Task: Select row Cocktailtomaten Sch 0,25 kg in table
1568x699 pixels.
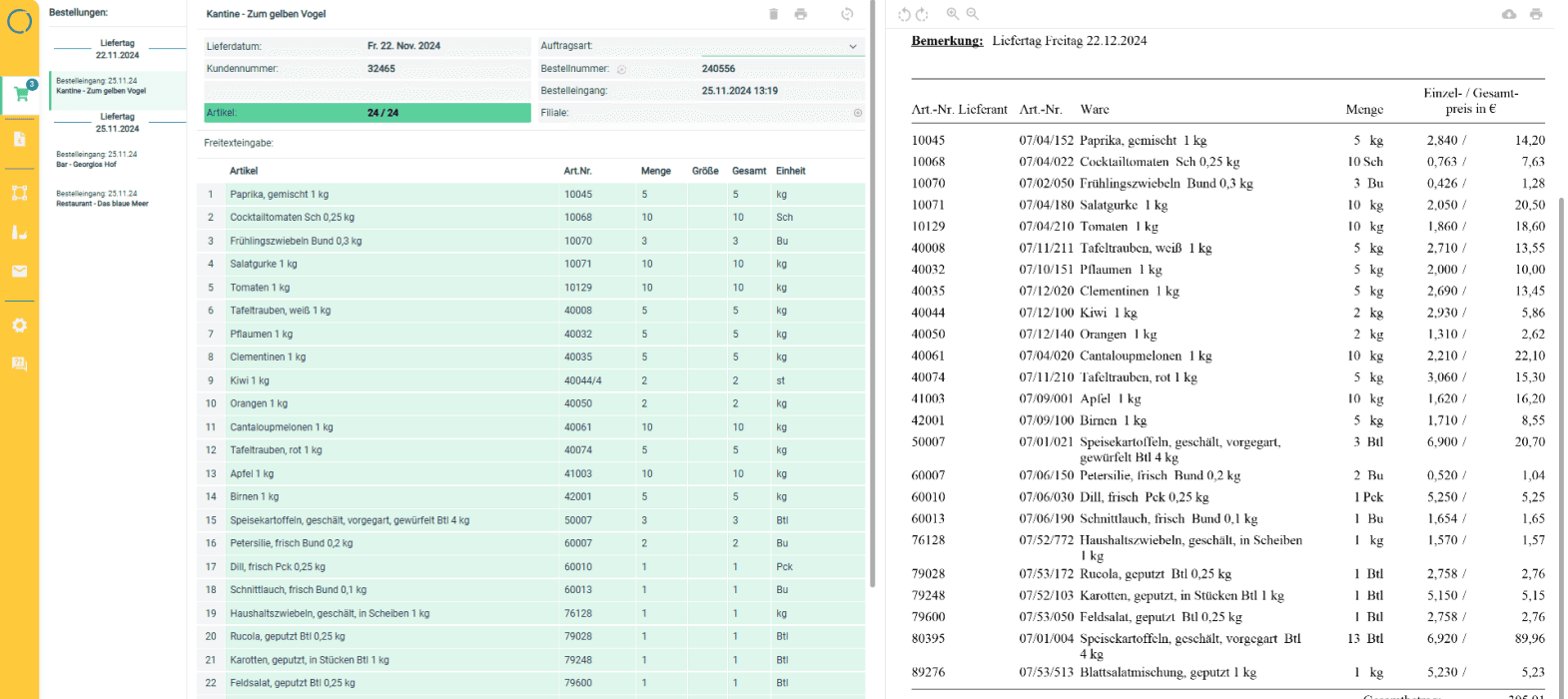Action: 530,218
